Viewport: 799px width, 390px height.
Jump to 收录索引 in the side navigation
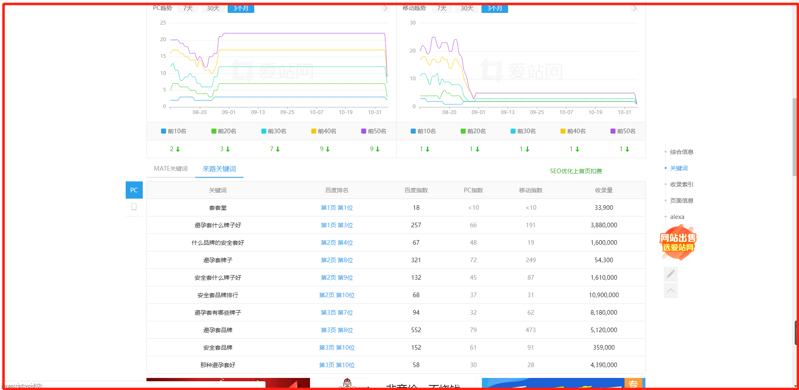pos(681,184)
